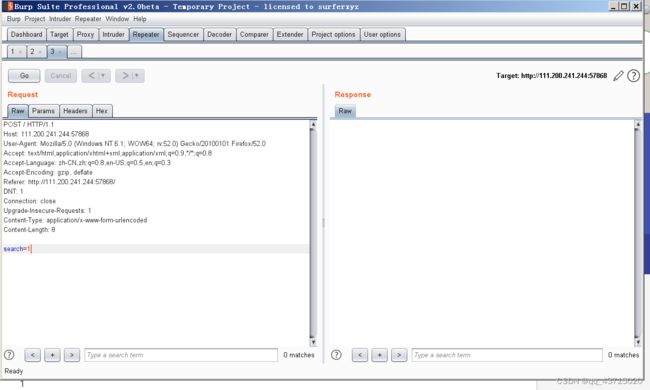Click the Target URL label
Image resolution: width=650 pixels, height=390 pixels.
[551, 75]
